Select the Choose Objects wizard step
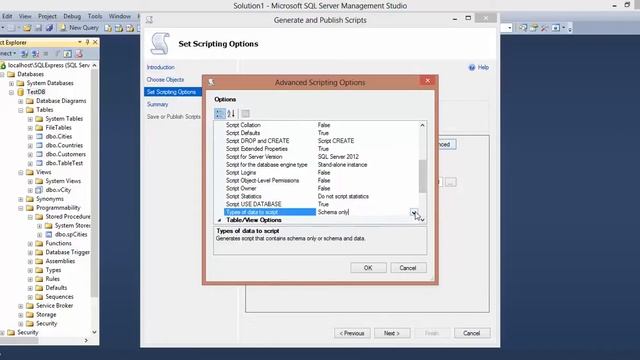 [165, 80]
